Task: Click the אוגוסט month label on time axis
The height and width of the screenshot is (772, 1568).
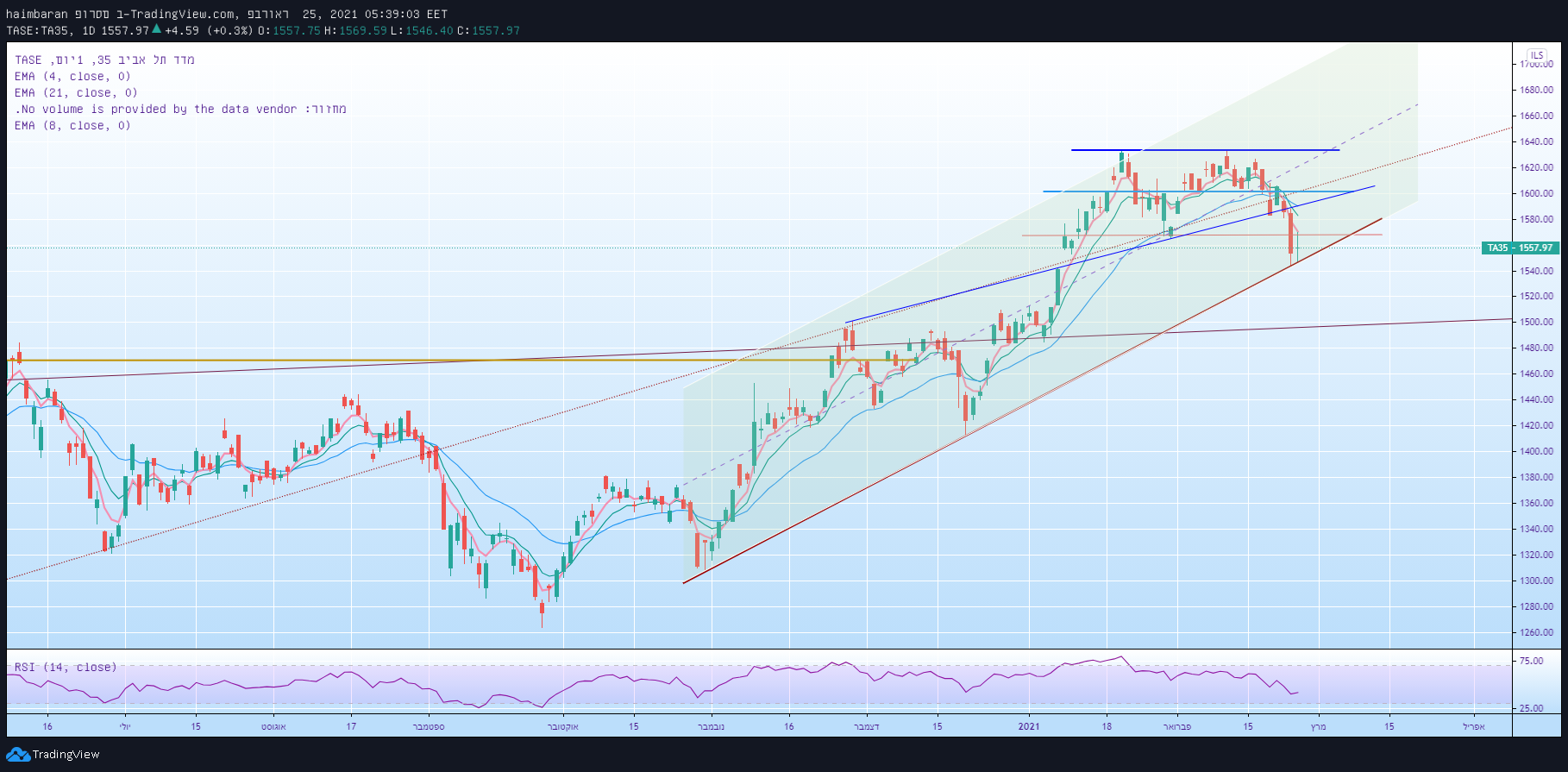Action: tap(273, 726)
